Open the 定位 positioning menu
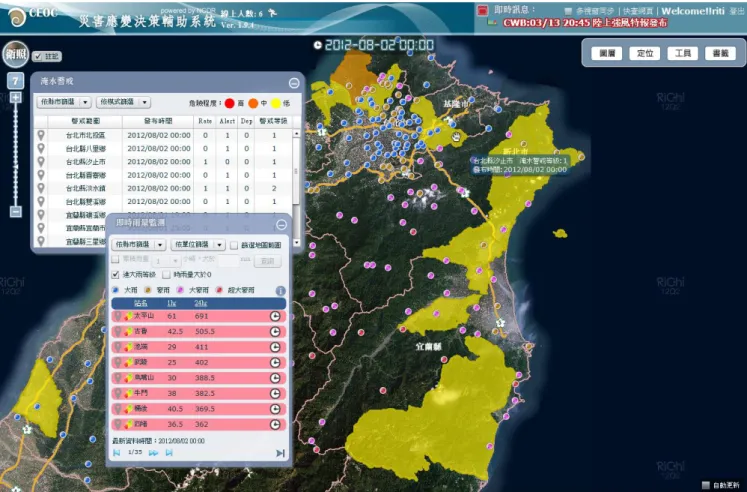This screenshot has height=492, width=747. point(645,53)
